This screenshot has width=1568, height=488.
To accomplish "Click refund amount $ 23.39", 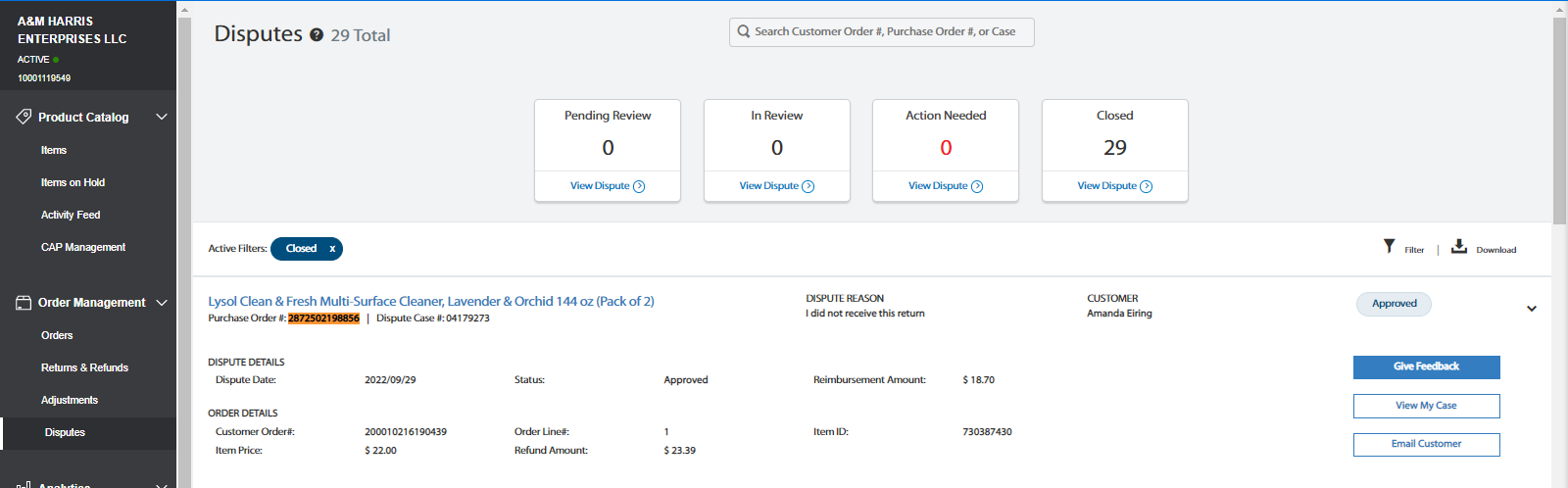I will [679, 451].
